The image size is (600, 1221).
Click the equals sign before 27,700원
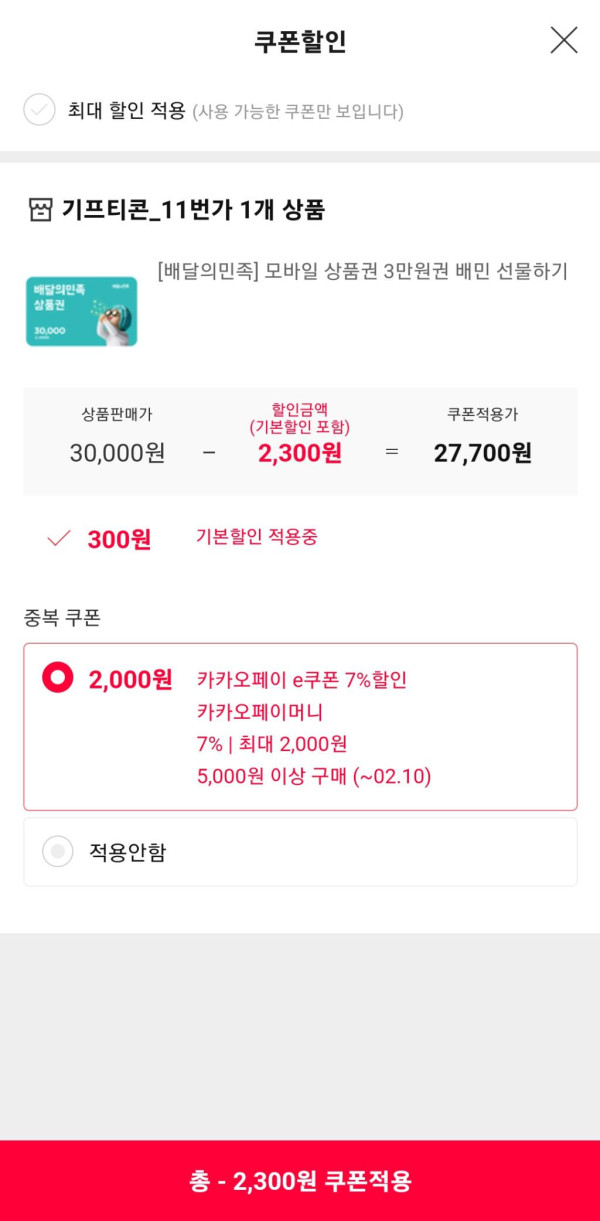pos(392,452)
